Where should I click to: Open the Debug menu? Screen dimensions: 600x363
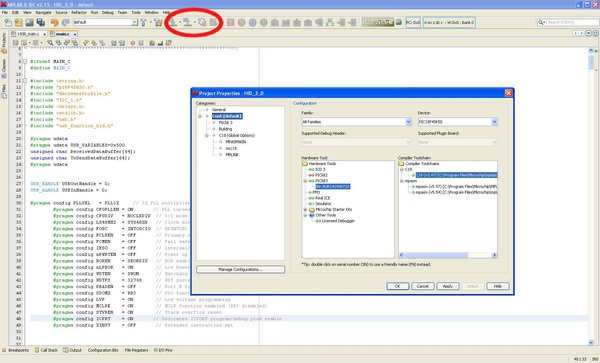coord(108,13)
